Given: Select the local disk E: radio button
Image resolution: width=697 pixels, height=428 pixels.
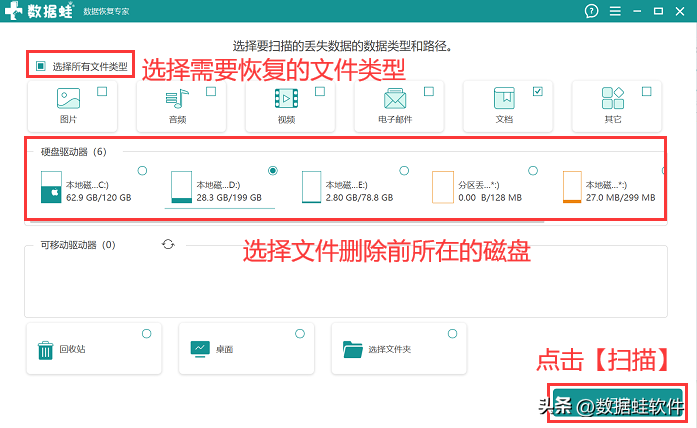Looking at the screenshot, I should pos(404,171).
